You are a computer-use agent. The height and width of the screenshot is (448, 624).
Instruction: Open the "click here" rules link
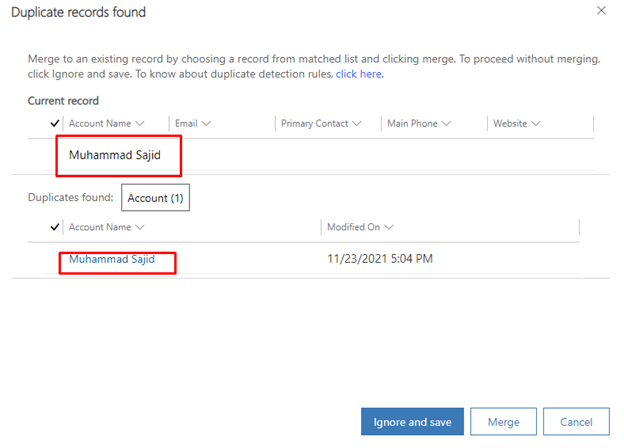point(359,74)
